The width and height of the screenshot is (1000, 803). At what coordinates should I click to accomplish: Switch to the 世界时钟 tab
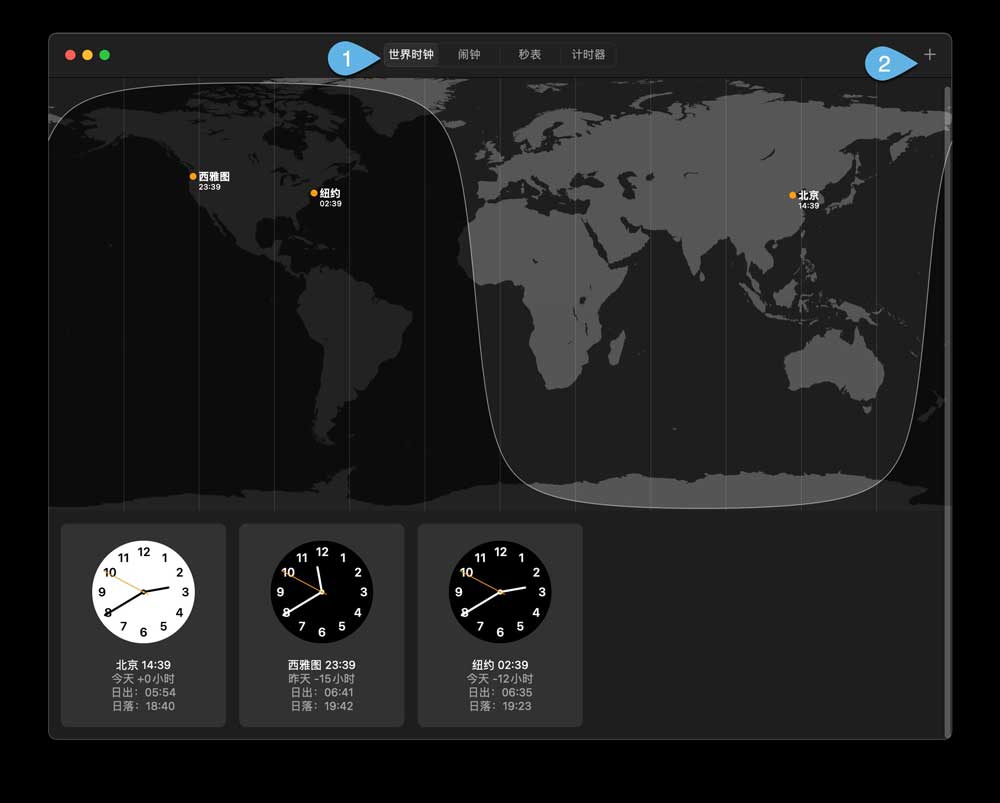(411, 55)
